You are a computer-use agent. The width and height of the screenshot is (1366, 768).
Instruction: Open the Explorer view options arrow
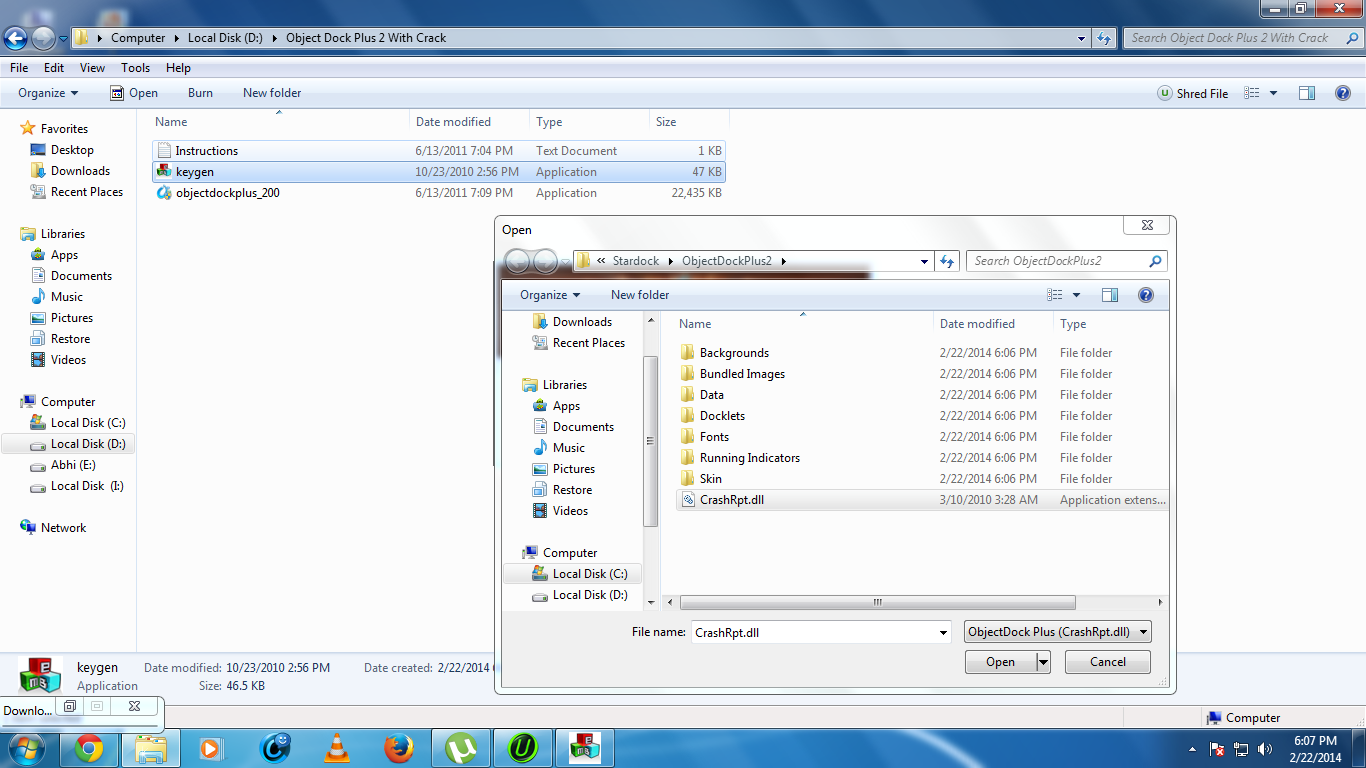[x=1273, y=93]
